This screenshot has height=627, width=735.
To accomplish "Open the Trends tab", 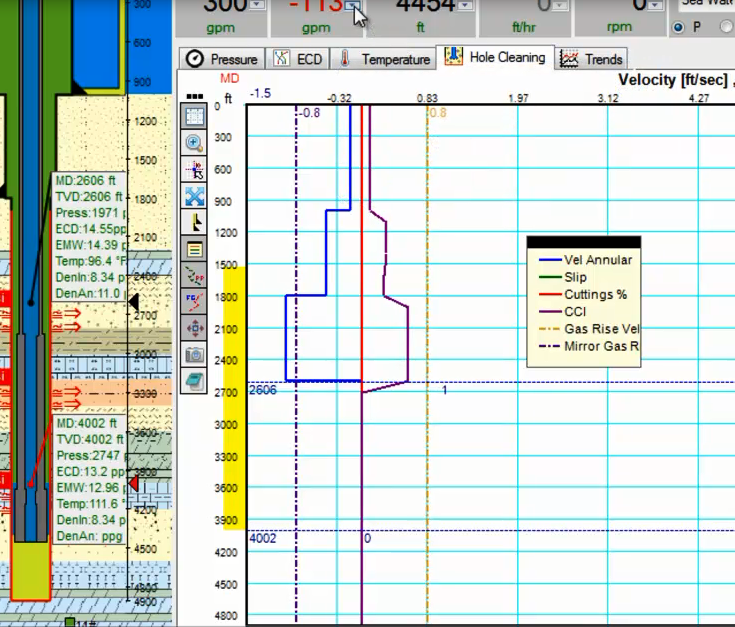I will coord(591,59).
